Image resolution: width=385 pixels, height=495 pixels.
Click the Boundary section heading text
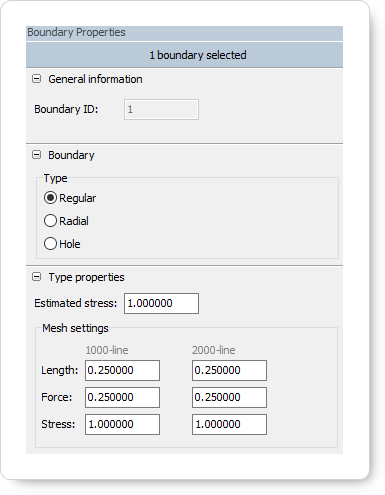71,155
